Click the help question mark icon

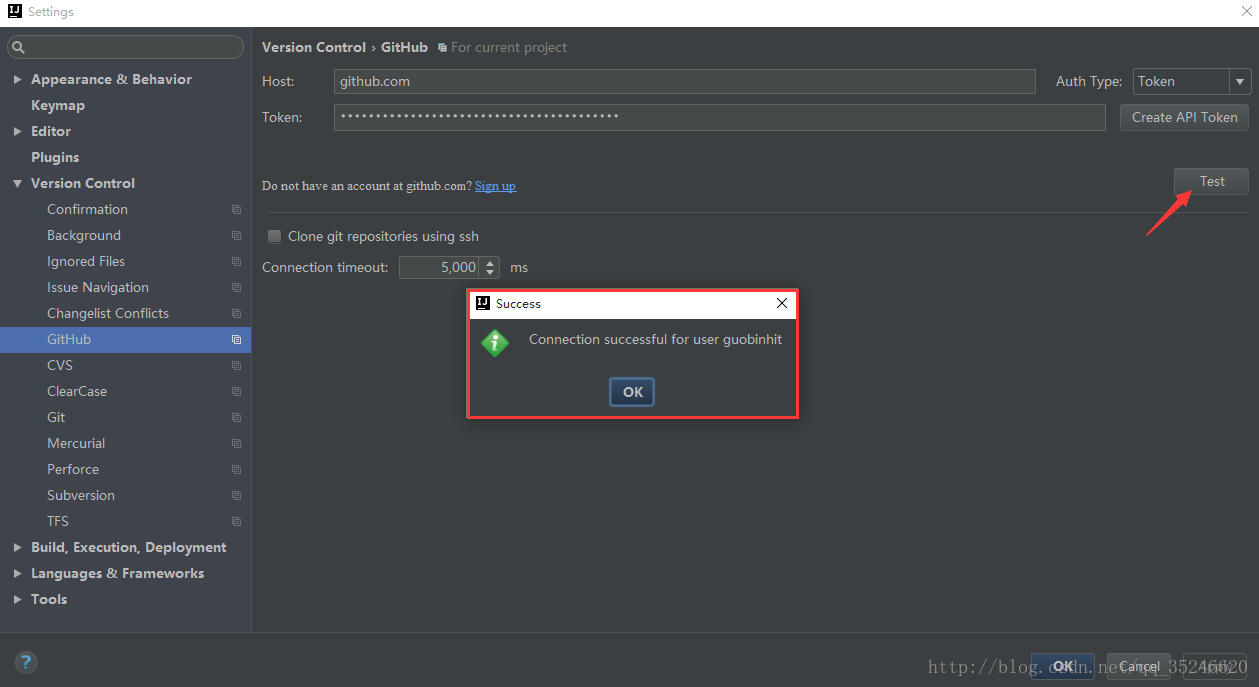point(26,661)
